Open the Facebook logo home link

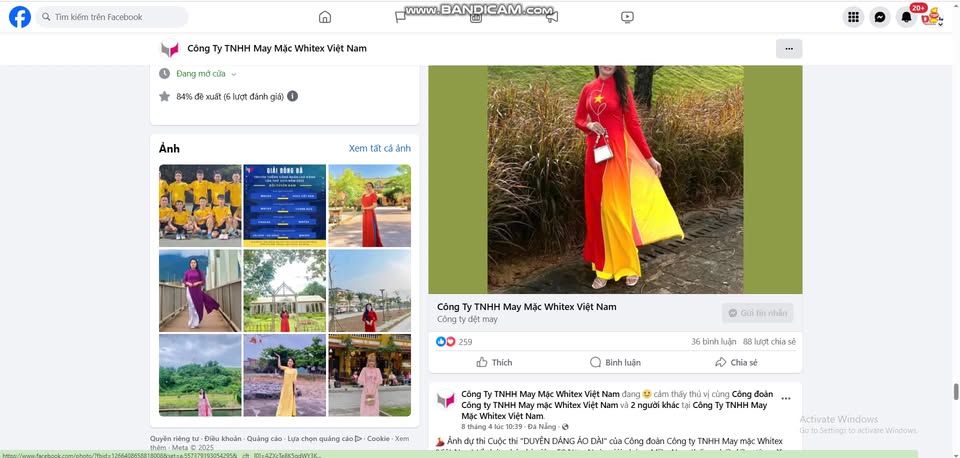click(x=20, y=17)
